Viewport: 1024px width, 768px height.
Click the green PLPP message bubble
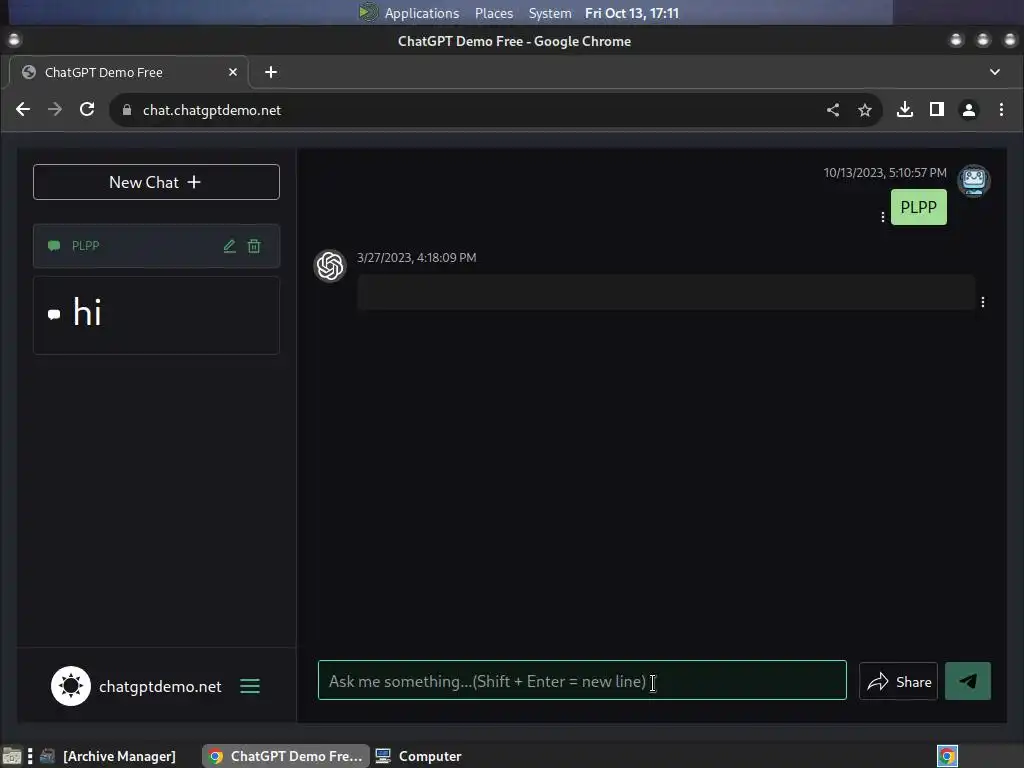pyautogui.click(x=919, y=207)
